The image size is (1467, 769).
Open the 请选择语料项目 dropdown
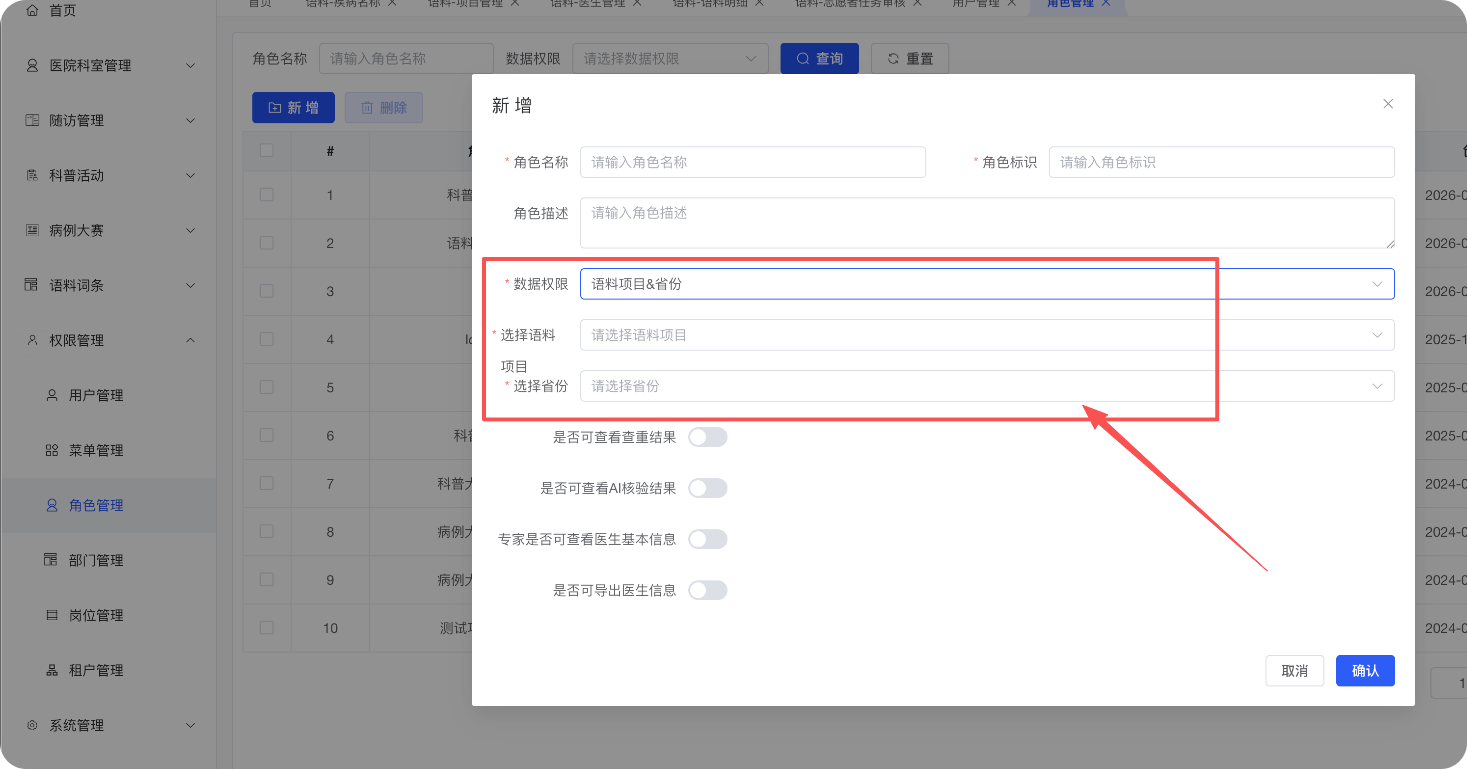click(987, 335)
